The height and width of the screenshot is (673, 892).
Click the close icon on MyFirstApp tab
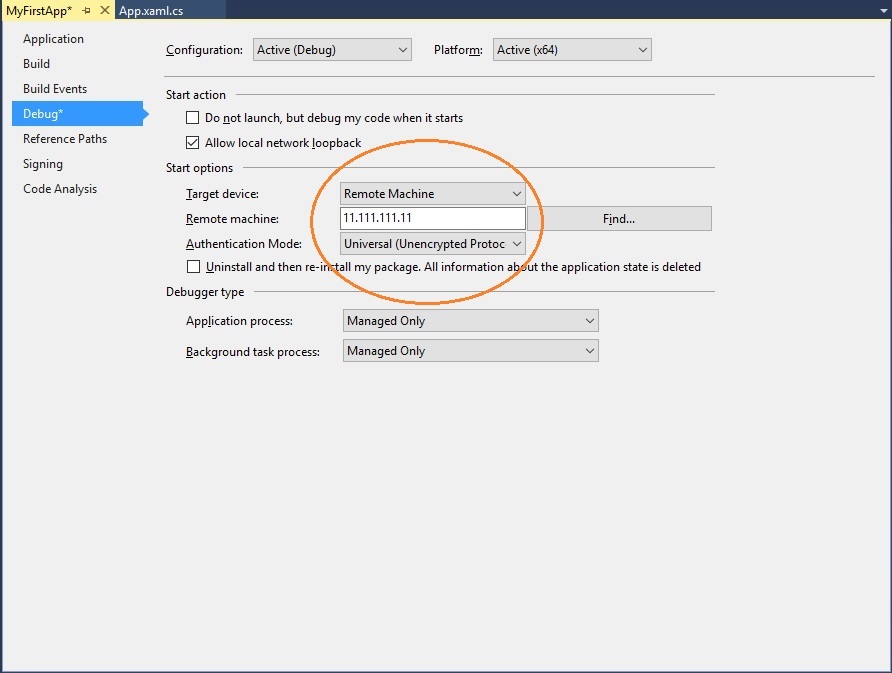point(104,10)
